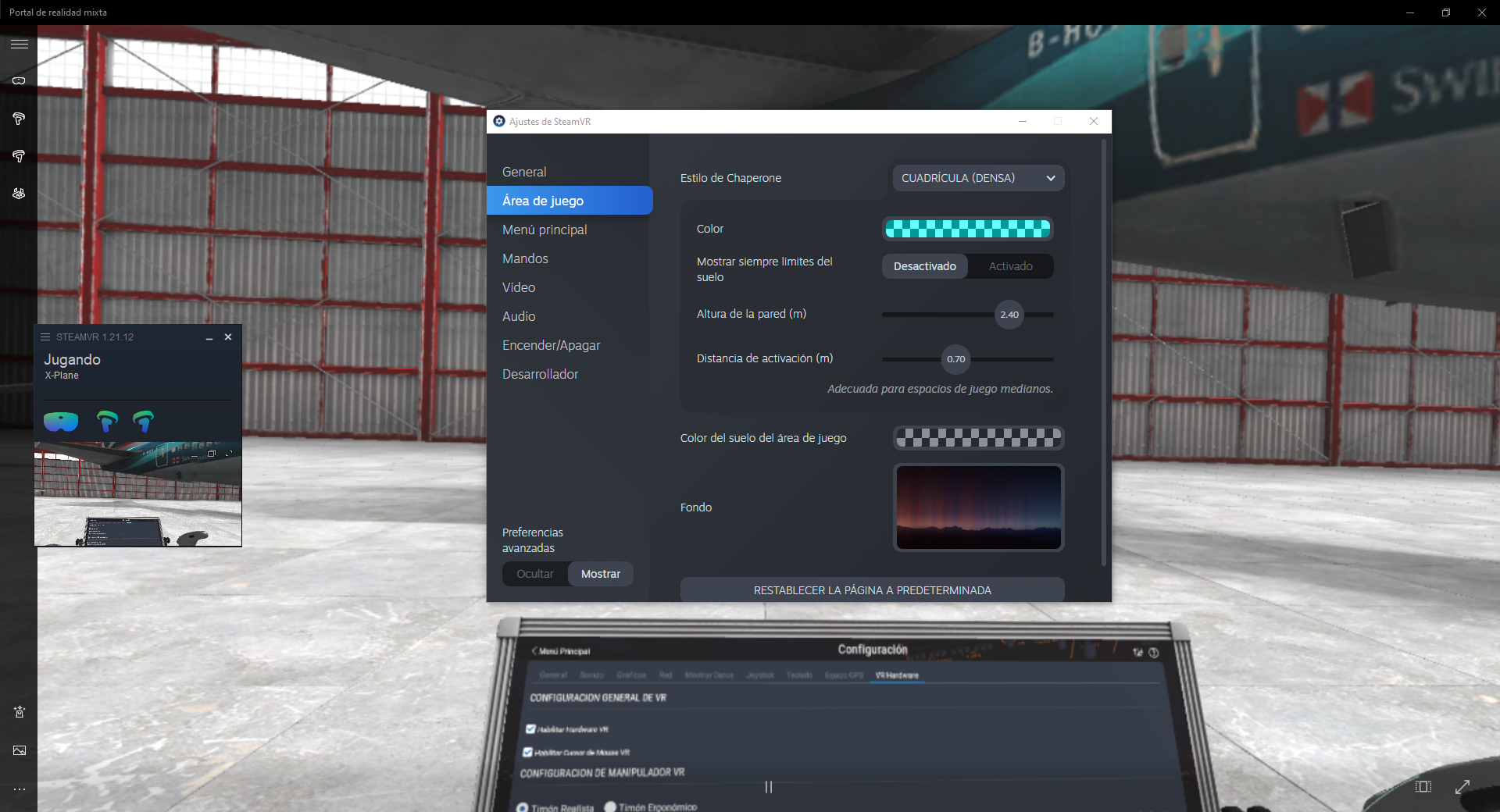Viewport: 1500px width, 812px height.
Task: Switch to Red tab in X-Plane
Action: [666, 675]
